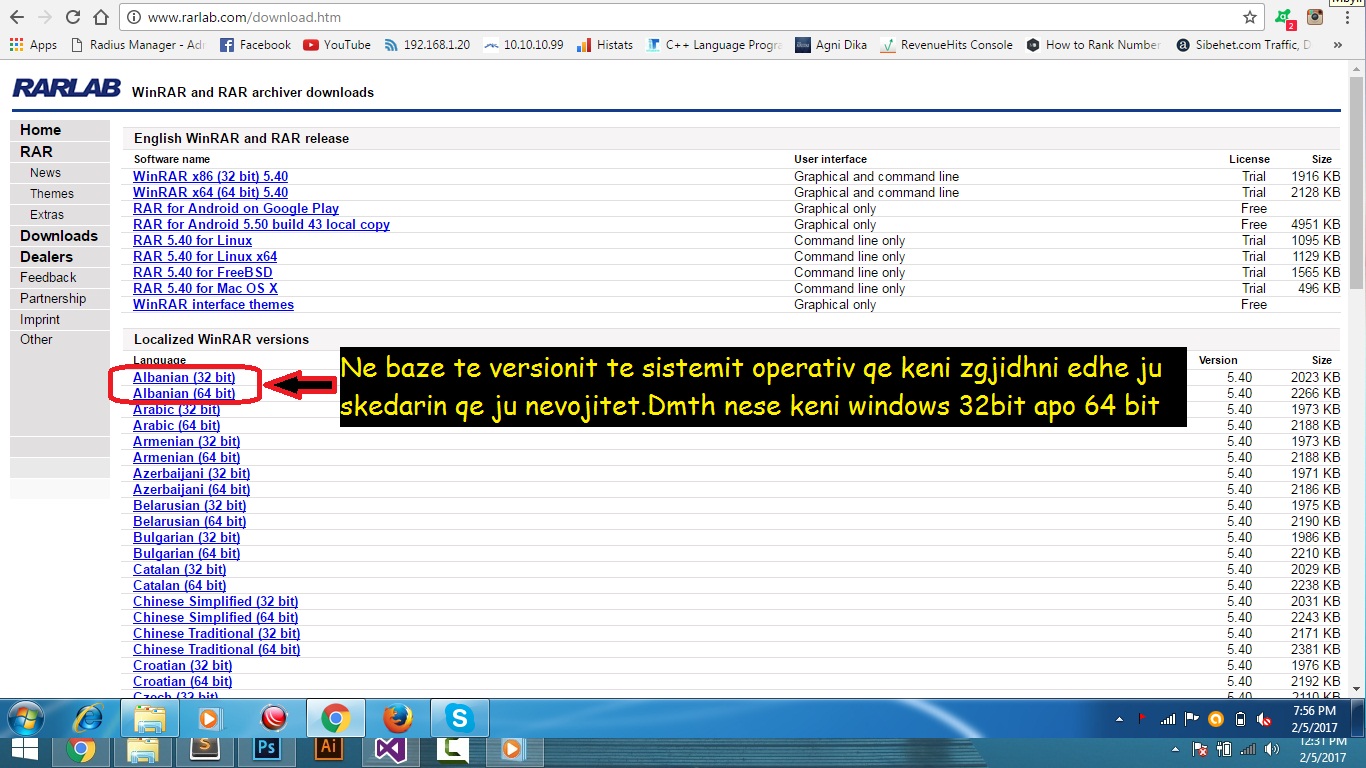Download RAR 5.40 for Linux
The image size is (1366, 768).
[192, 240]
